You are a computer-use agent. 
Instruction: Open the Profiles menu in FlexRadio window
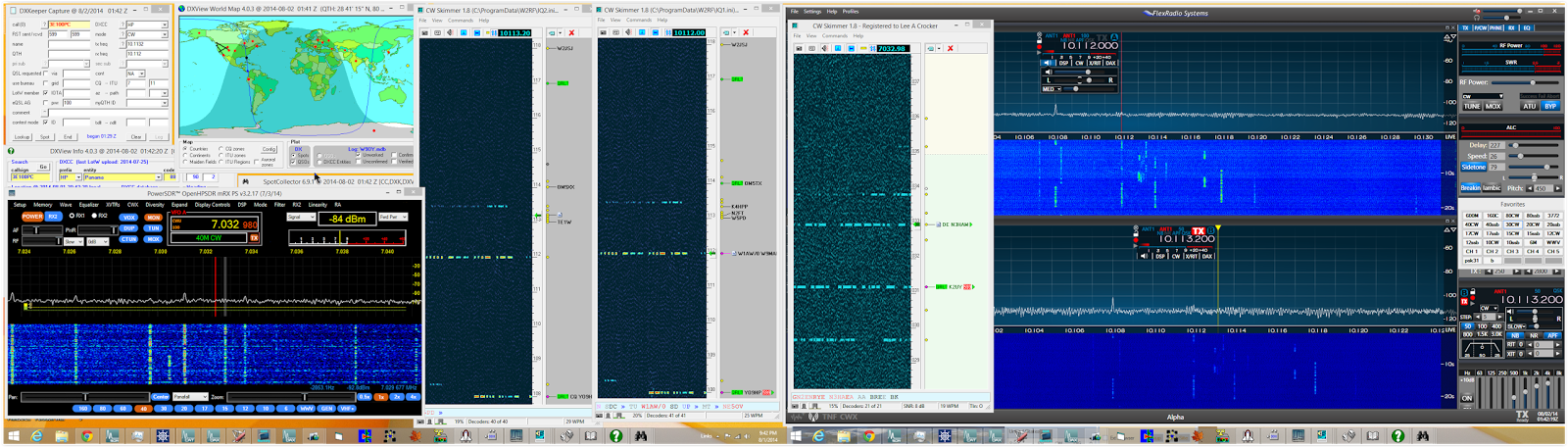(851, 12)
